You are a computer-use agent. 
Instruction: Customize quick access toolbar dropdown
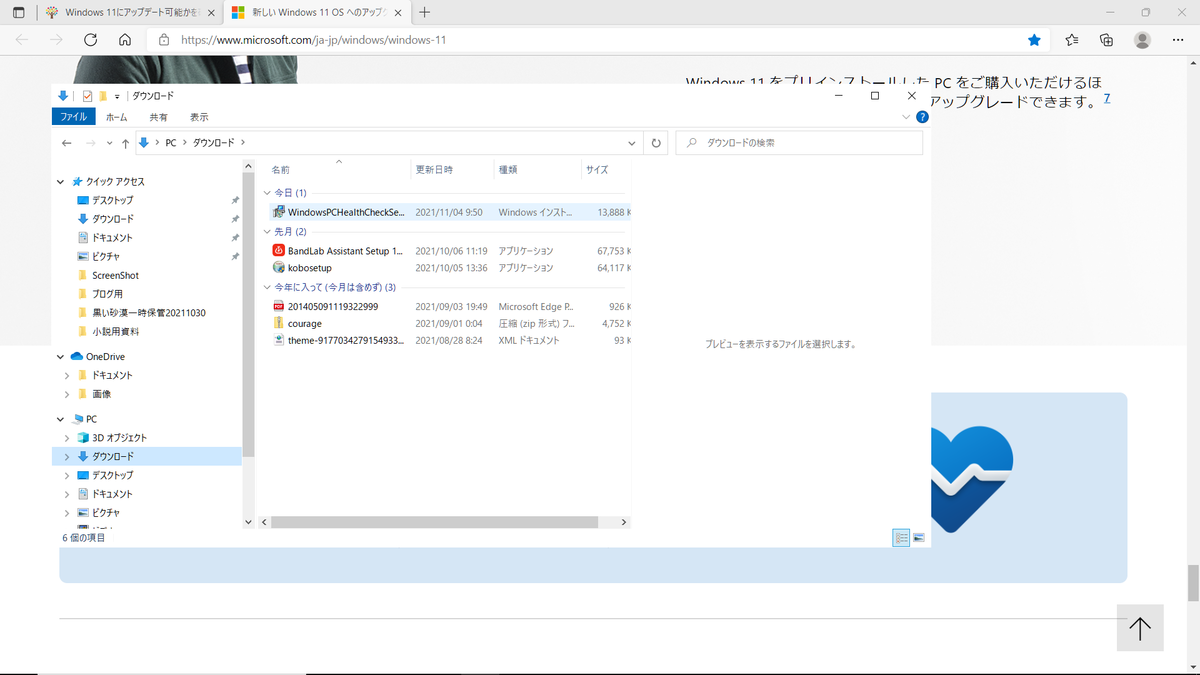pos(116,96)
